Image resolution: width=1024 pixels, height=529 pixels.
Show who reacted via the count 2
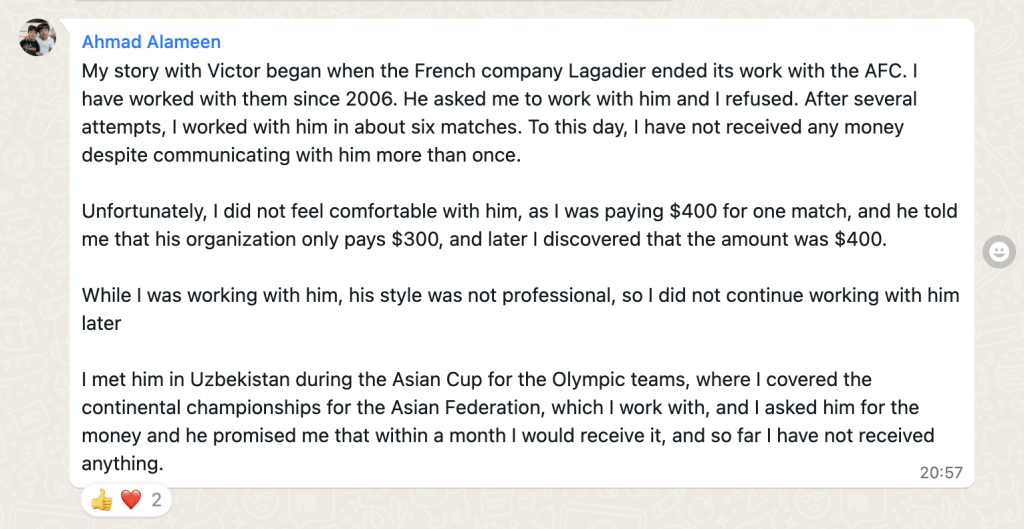point(156,499)
